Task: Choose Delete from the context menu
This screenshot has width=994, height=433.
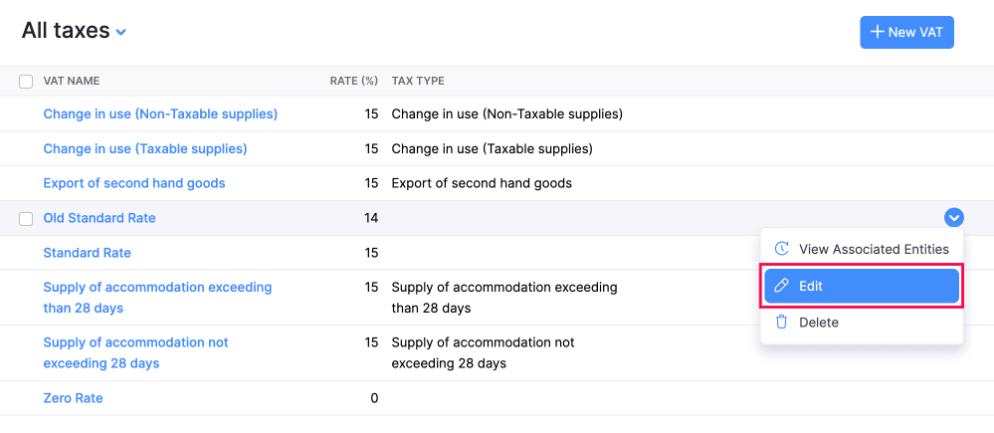Action: 818,322
